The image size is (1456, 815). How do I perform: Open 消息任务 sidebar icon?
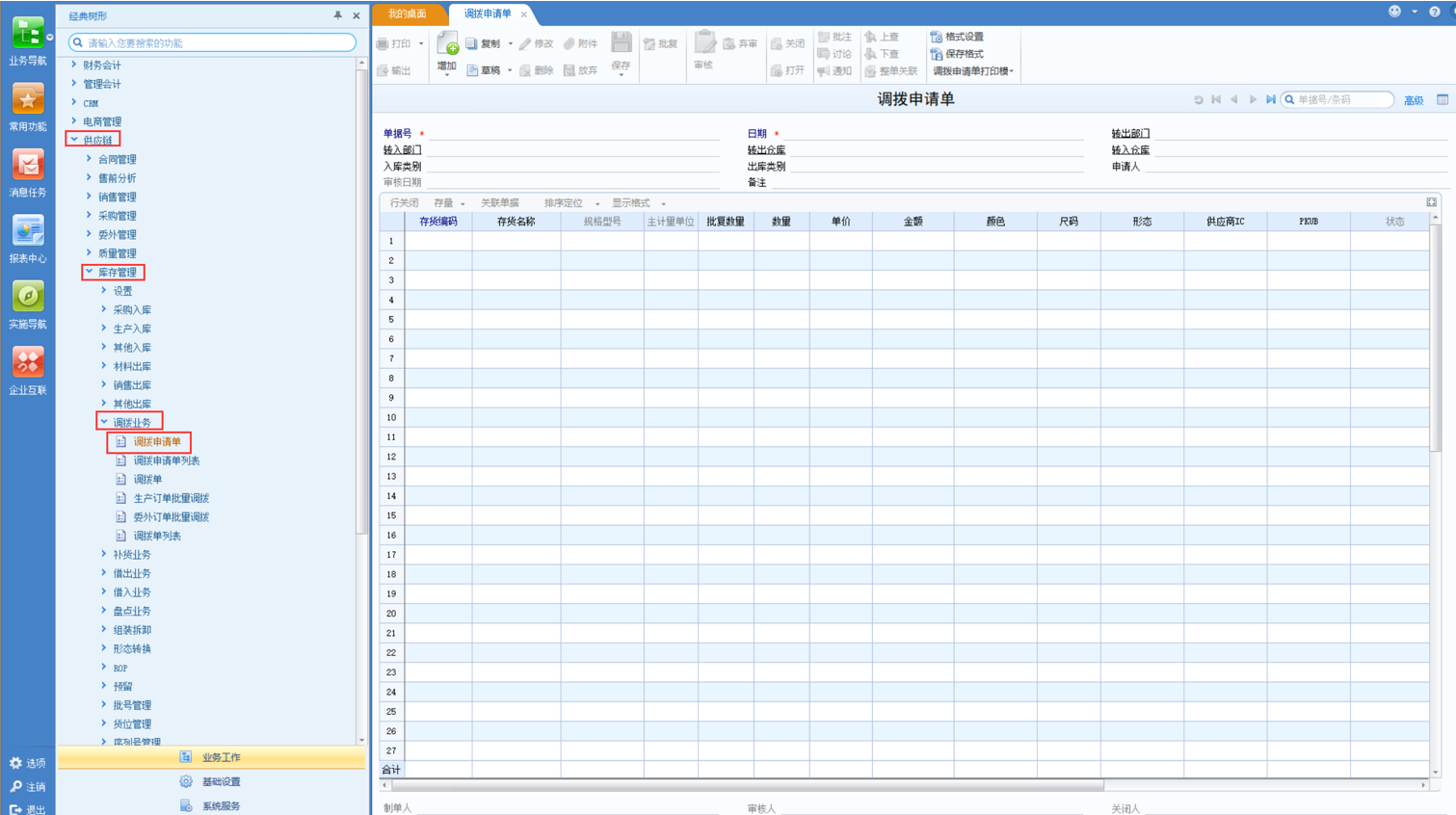click(x=27, y=165)
